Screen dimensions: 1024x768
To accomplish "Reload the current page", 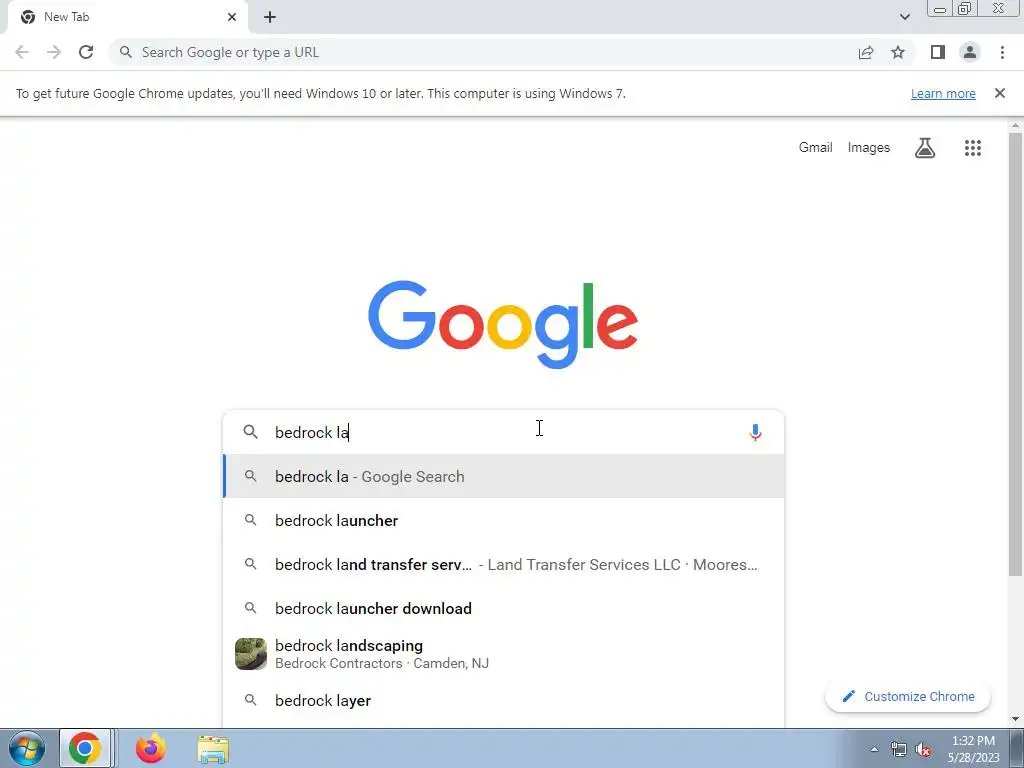I will coord(86,52).
